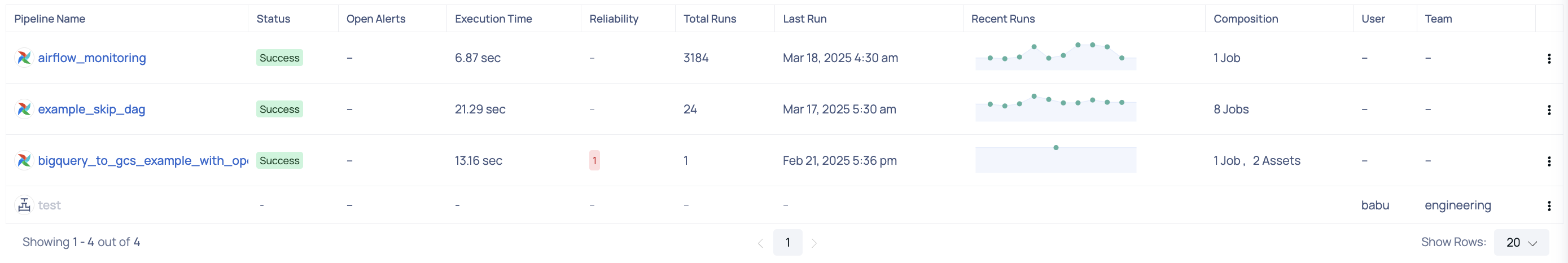Open bigquery_to_gcs_example_with_op pipeline link

pyautogui.click(x=143, y=160)
